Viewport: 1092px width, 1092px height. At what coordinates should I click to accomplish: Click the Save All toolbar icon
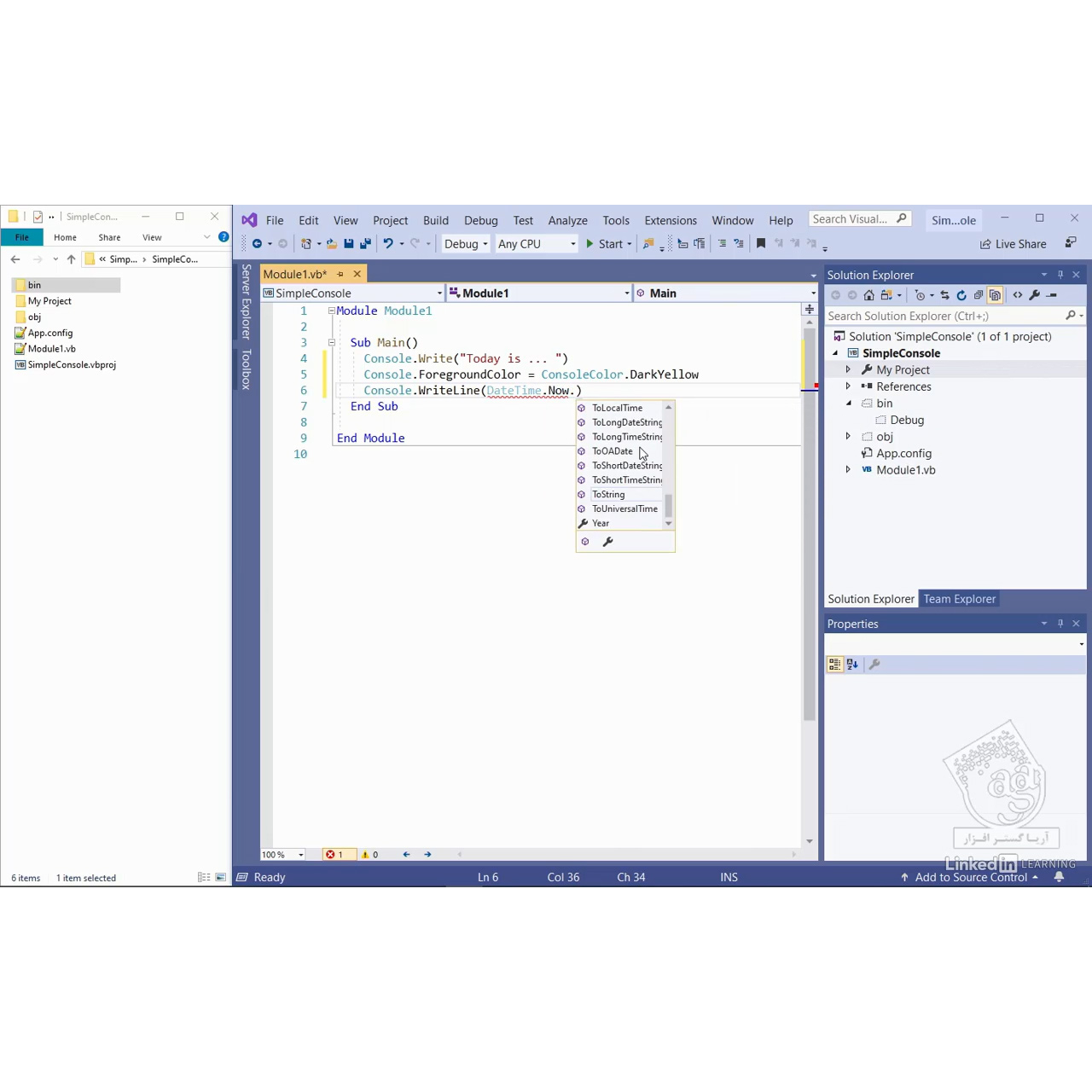pos(365,244)
